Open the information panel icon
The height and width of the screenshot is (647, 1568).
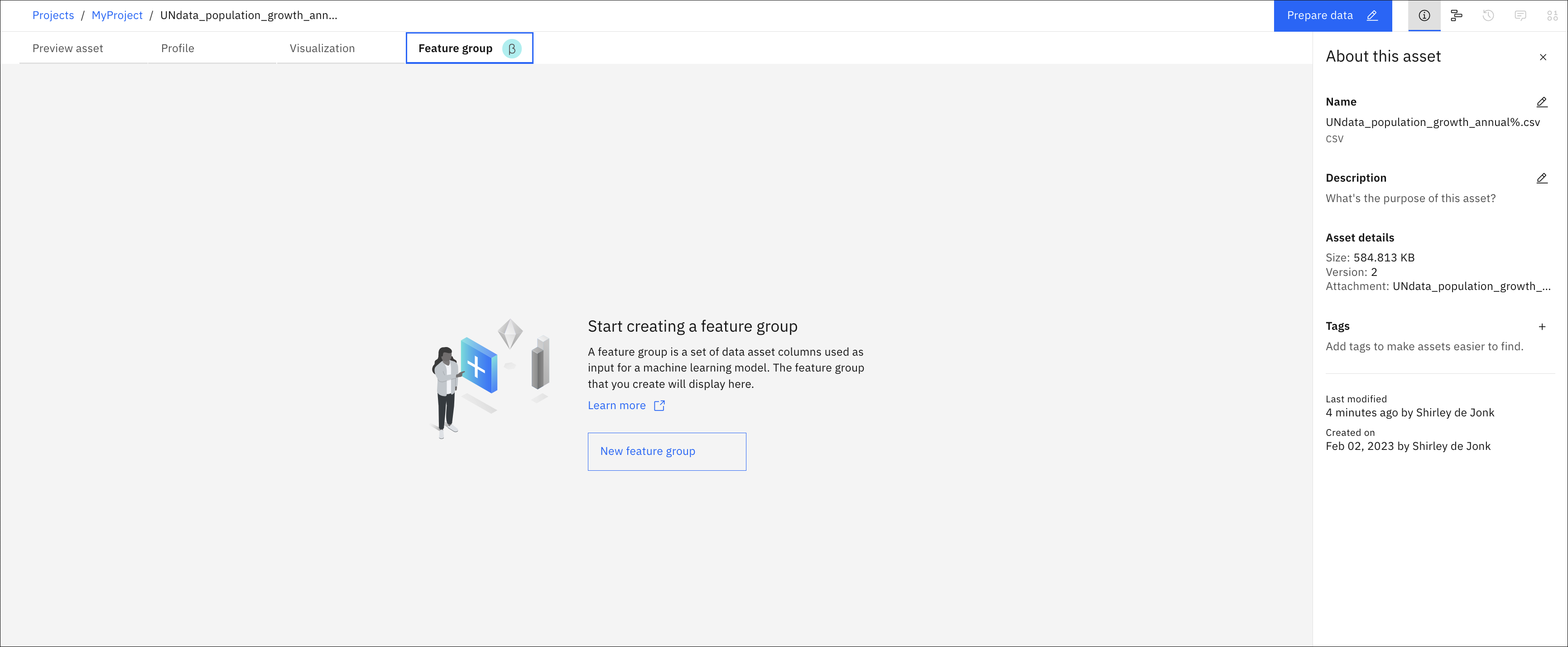(x=1424, y=16)
